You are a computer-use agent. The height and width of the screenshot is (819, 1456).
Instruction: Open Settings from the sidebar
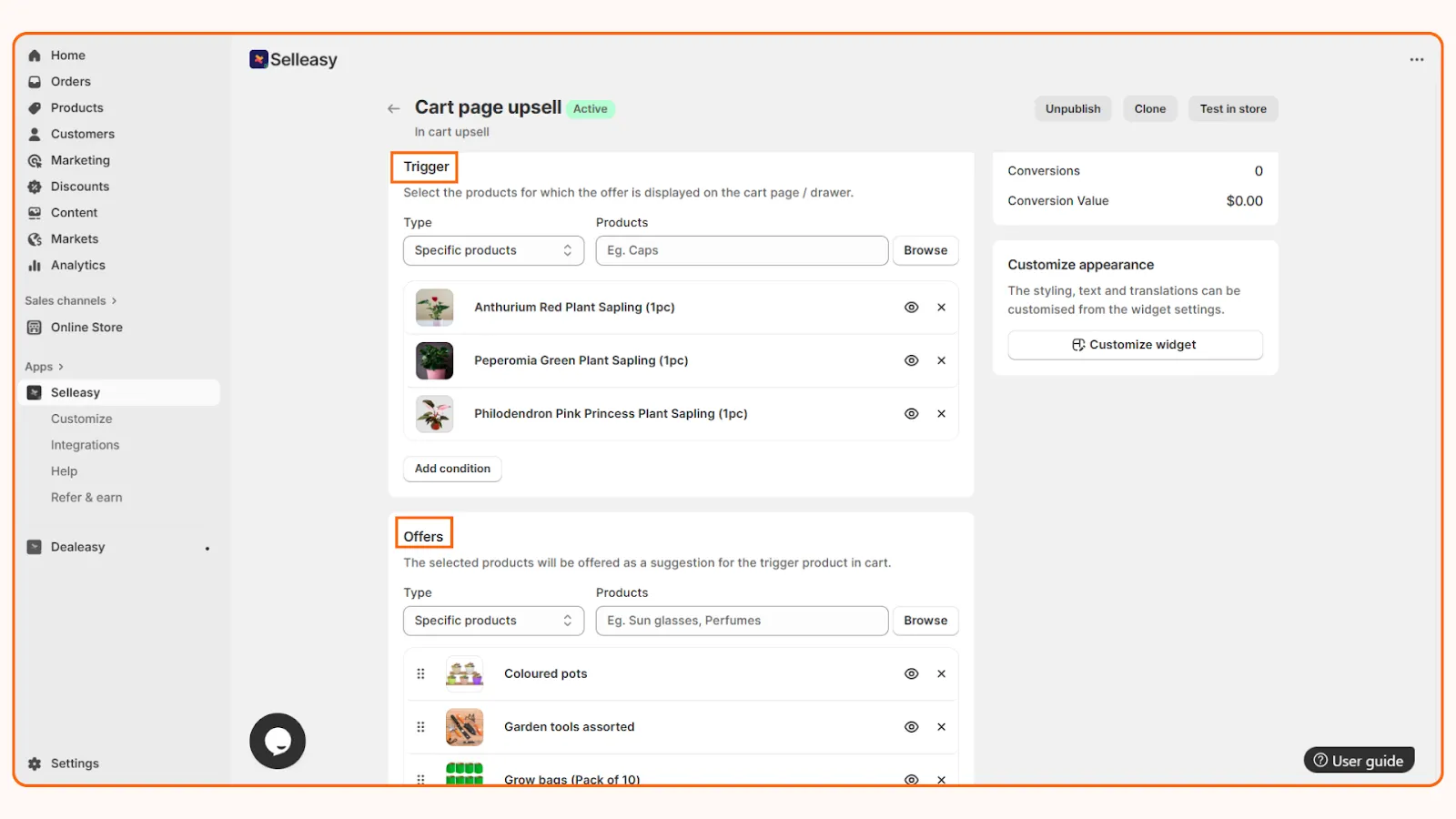coord(74,763)
